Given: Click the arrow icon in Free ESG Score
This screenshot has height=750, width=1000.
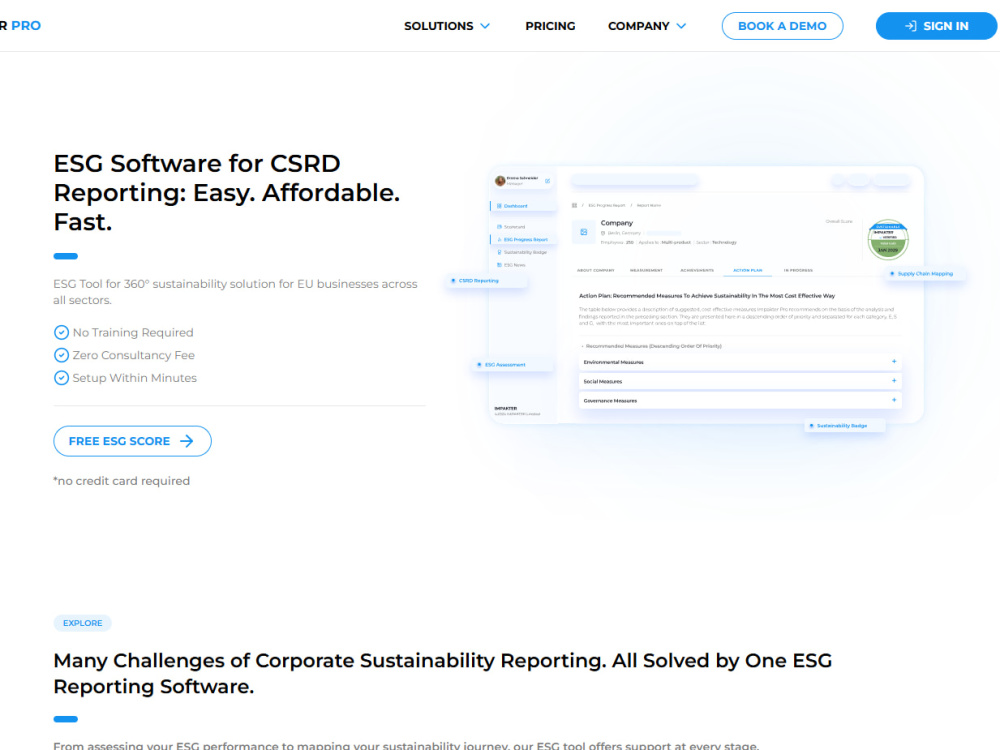Looking at the screenshot, I should click(x=187, y=441).
